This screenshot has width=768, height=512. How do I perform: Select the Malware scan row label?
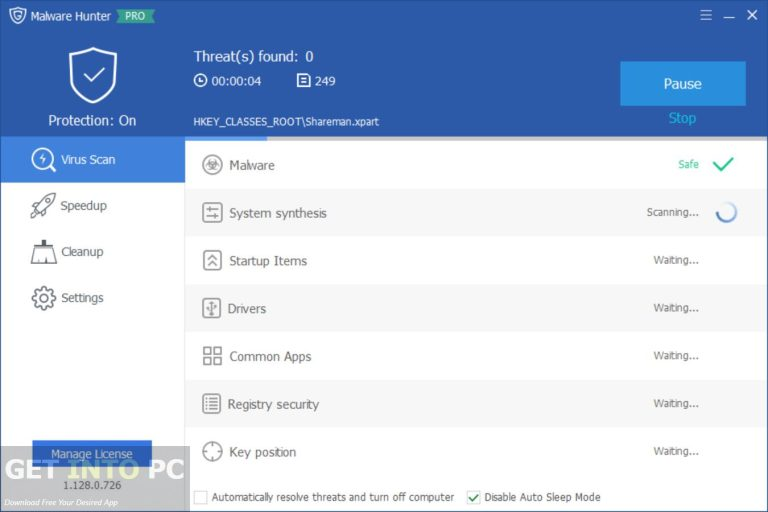pyautogui.click(x=252, y=165)
